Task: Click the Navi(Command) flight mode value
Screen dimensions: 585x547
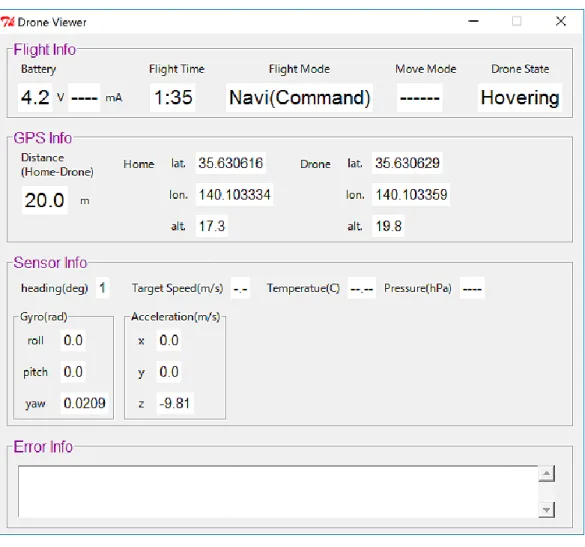Action: click(x=299, y=98)
